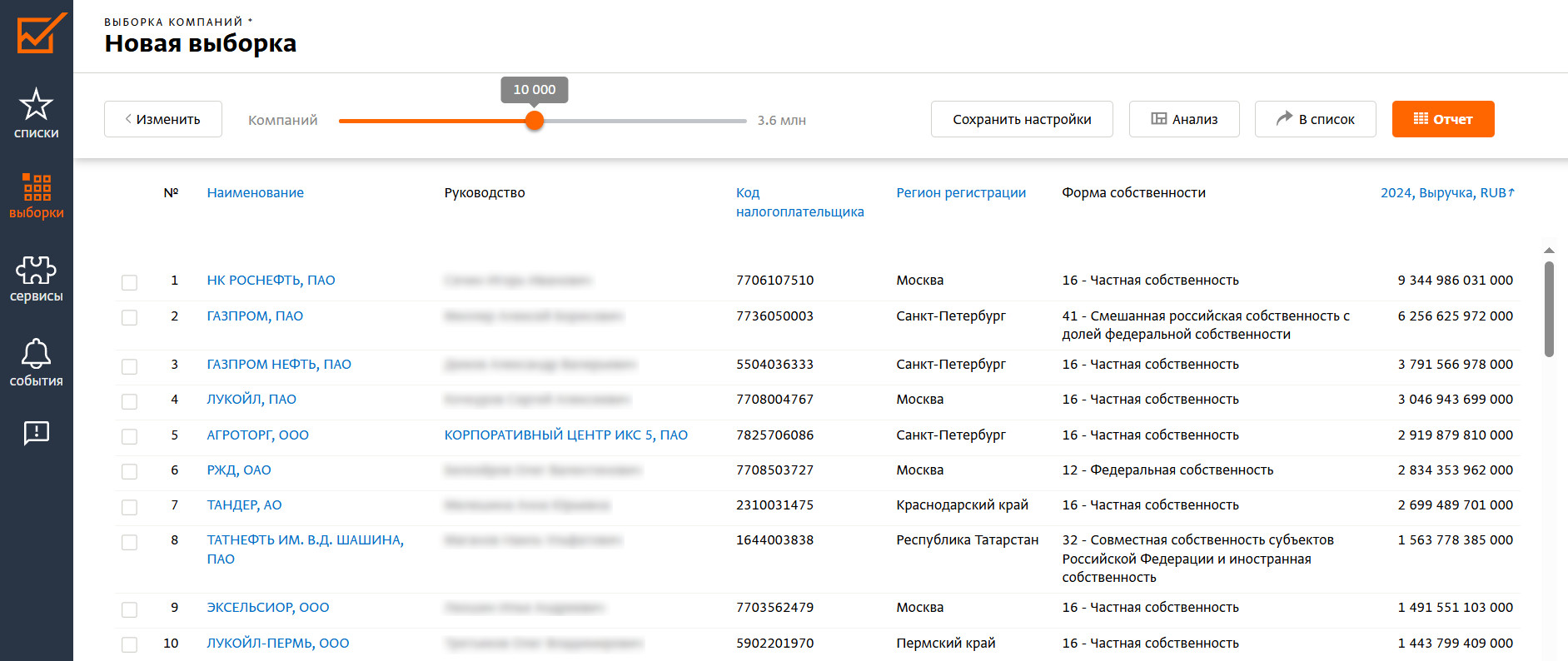Image resolution: width=1568 pixels, height=661 pixels.
Task: Tick checkbox for ТАНДЕР row
Action: click(x=129, y=507)
